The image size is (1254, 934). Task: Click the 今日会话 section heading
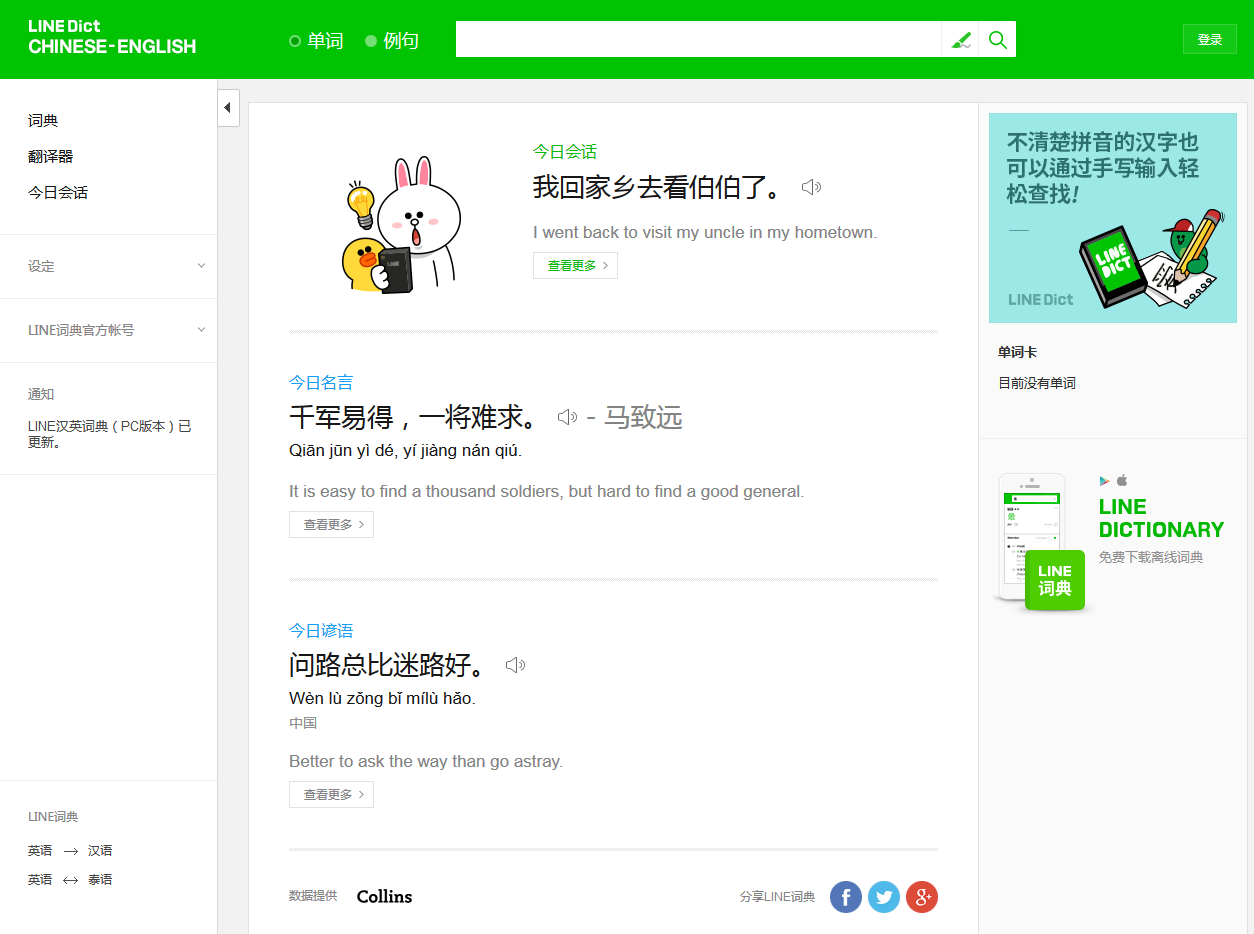point(565,152)
